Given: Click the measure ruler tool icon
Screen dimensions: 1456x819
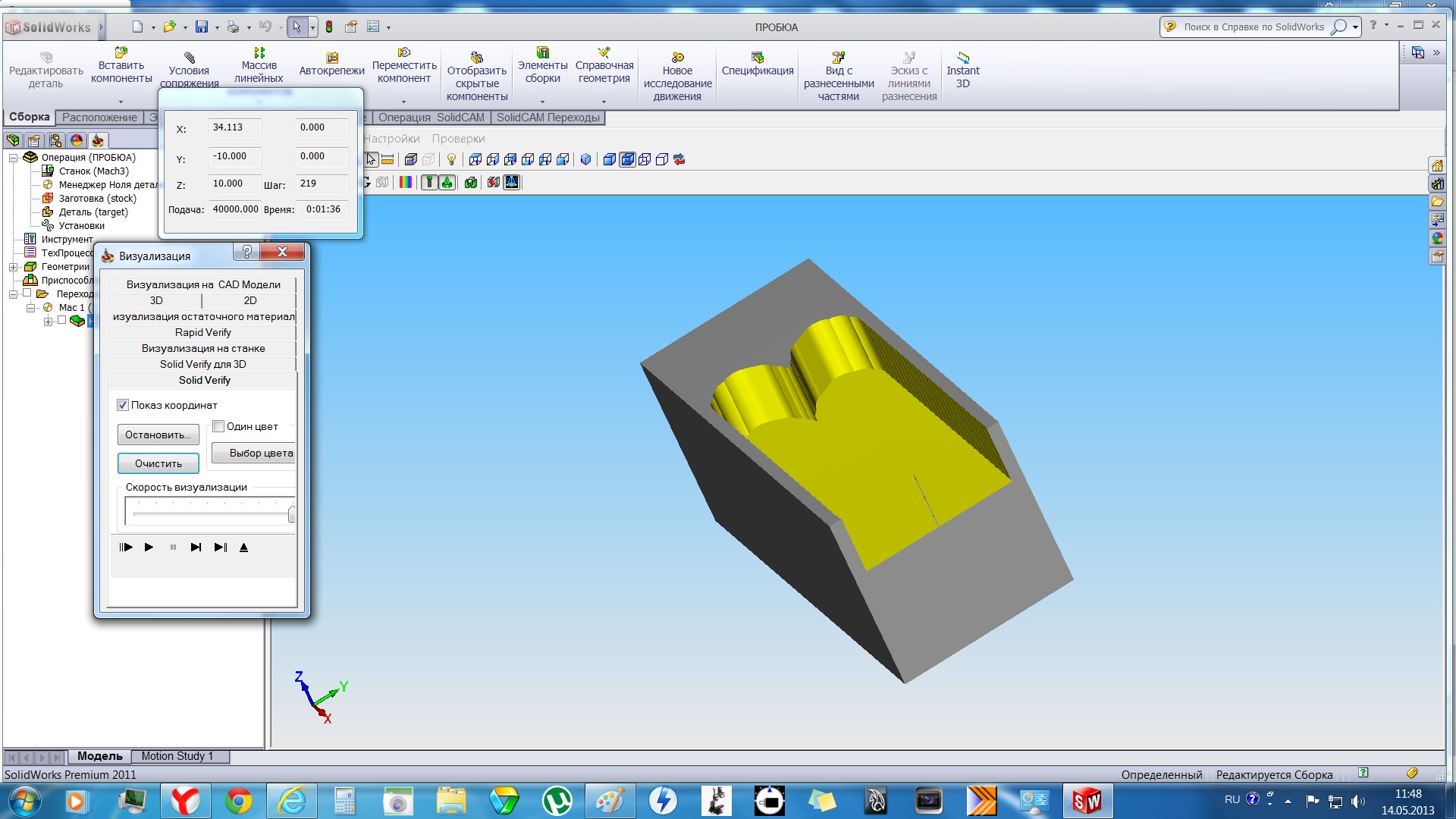Looking at the screenshot, I should tap(388, 160).
